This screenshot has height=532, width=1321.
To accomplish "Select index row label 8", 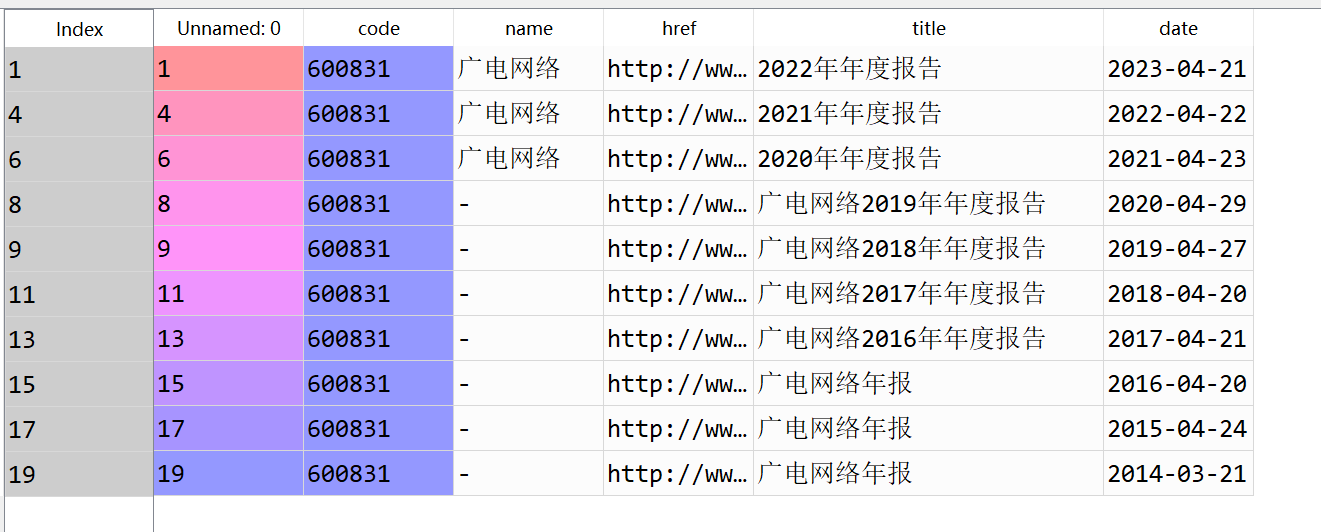I will pyautogui.click(x=79, y=204).
